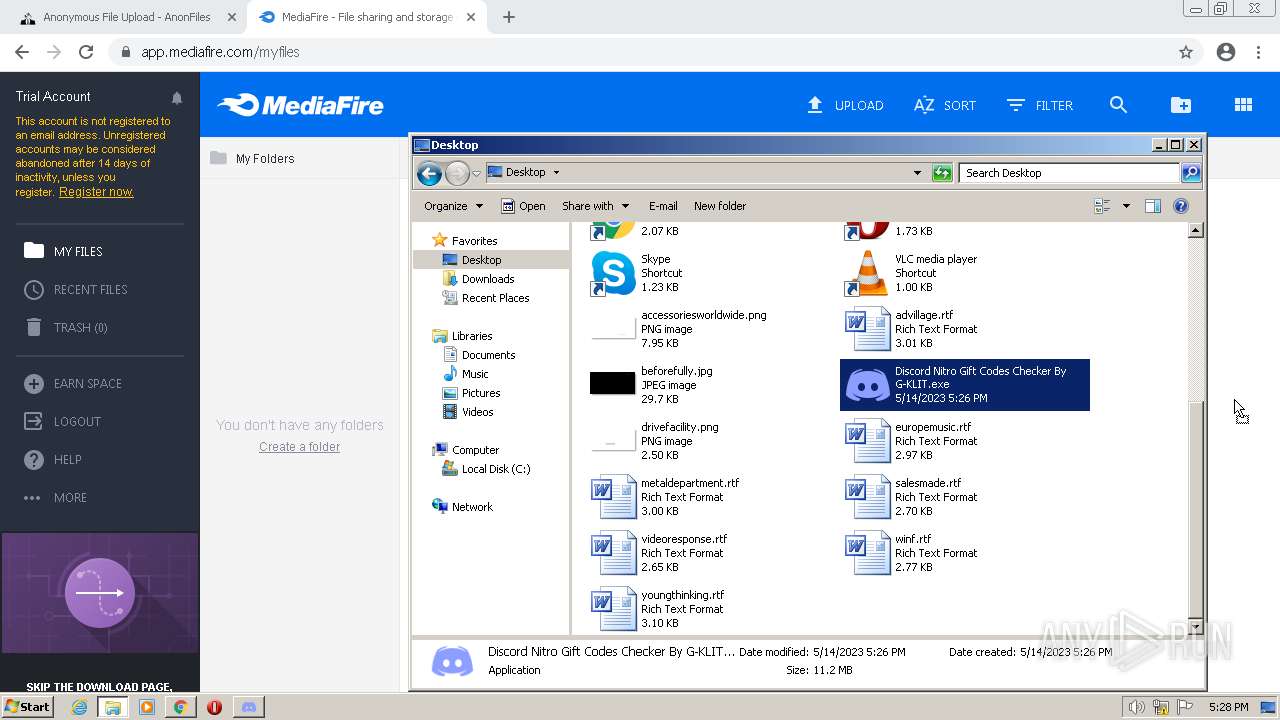The height and width of the screenshot is (720, 1280).
Task: Click Explorer Forward button
Action: [457, 173]
